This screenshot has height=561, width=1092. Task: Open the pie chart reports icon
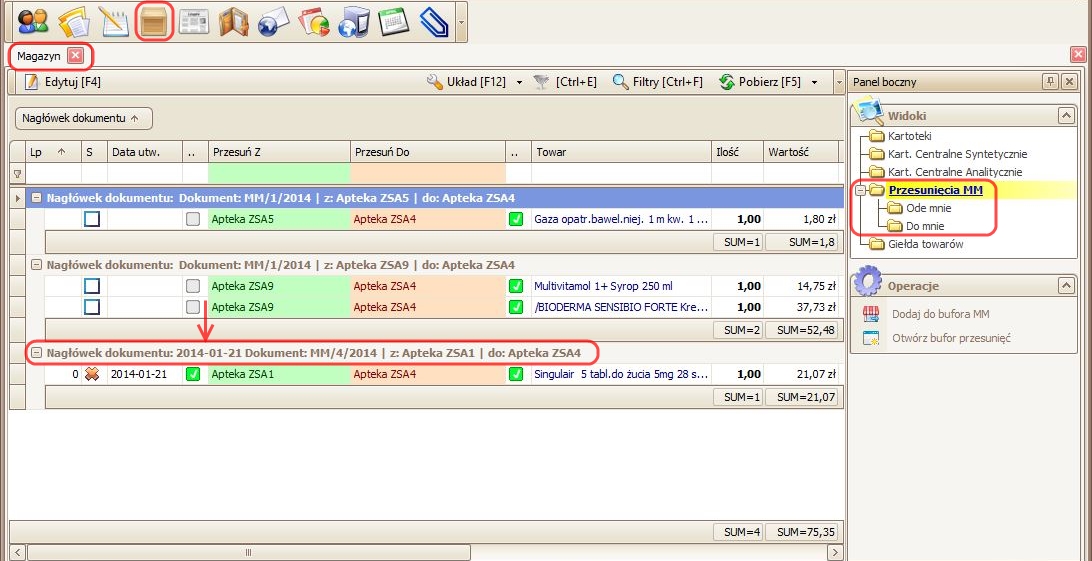314,21
